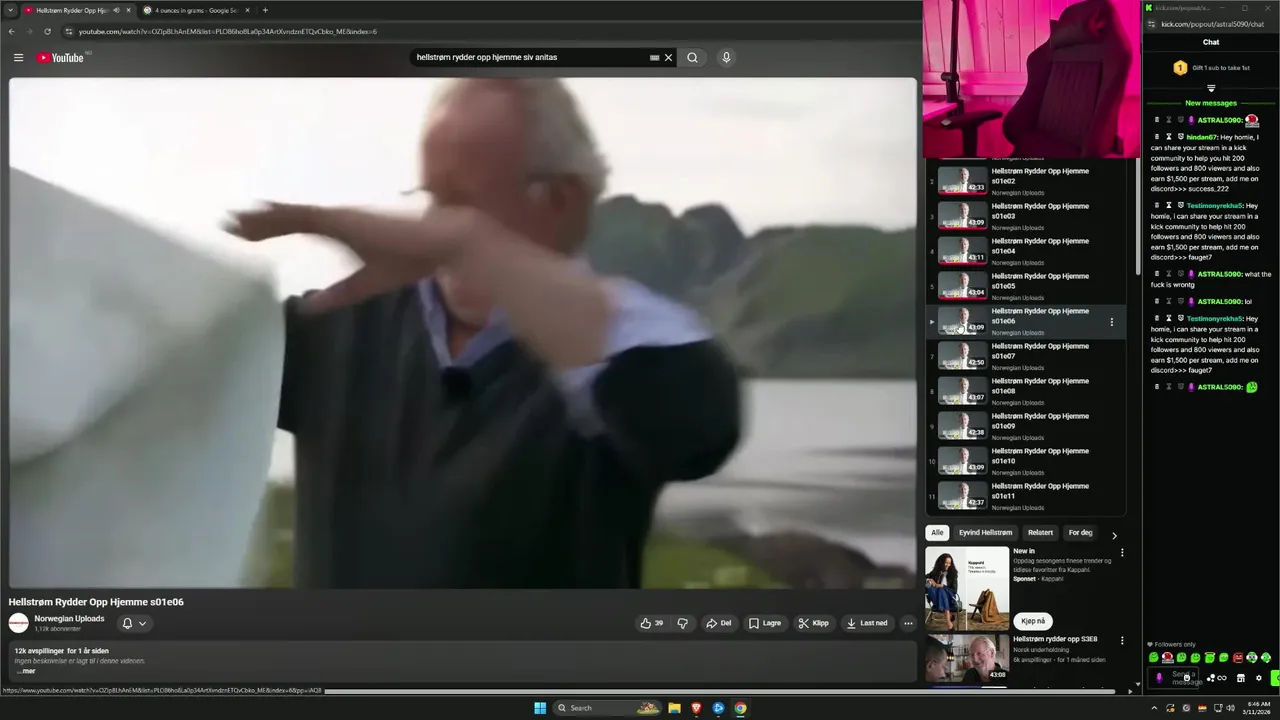Click the Kjøp nå ad button
The width and height of the screenshot is (1280, 720).
click(x=1033, y=621)
